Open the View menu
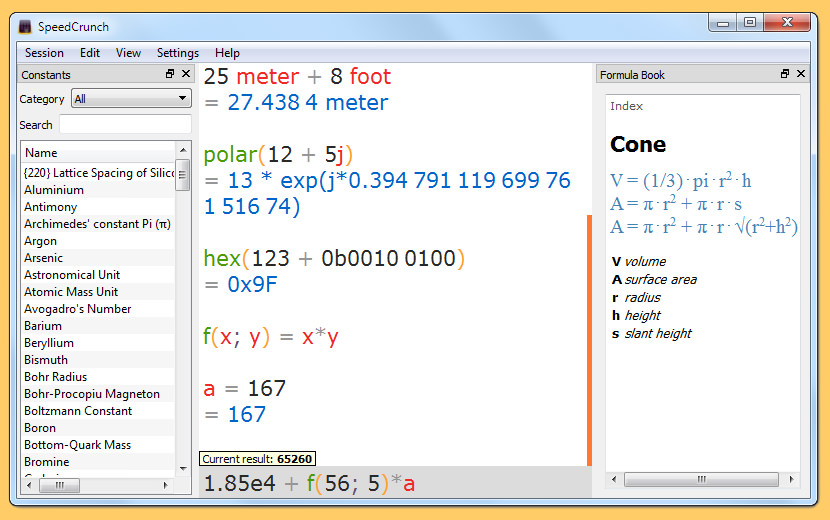Screen dimensions: 830x520 pyautogui.click(x=128, y=53)
